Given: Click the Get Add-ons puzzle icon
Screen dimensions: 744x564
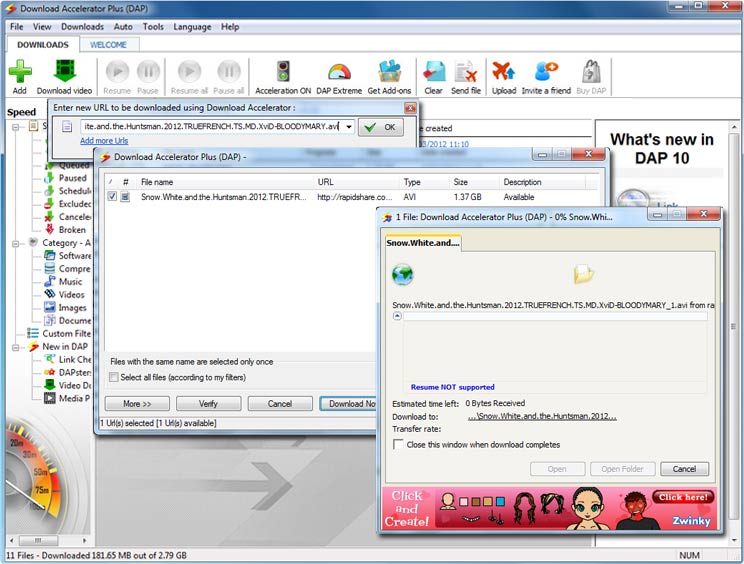Looking at the screenshot, I should coord(390,72).
